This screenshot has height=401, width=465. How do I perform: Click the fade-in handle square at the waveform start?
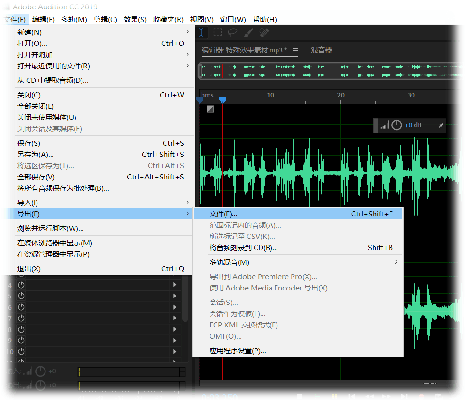click(x=210, y=109)
